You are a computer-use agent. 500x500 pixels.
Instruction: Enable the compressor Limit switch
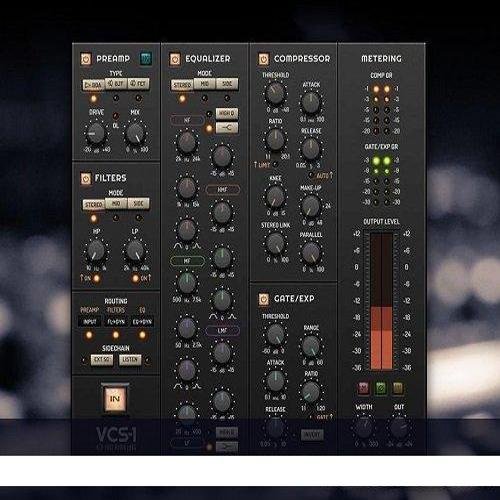276,164
